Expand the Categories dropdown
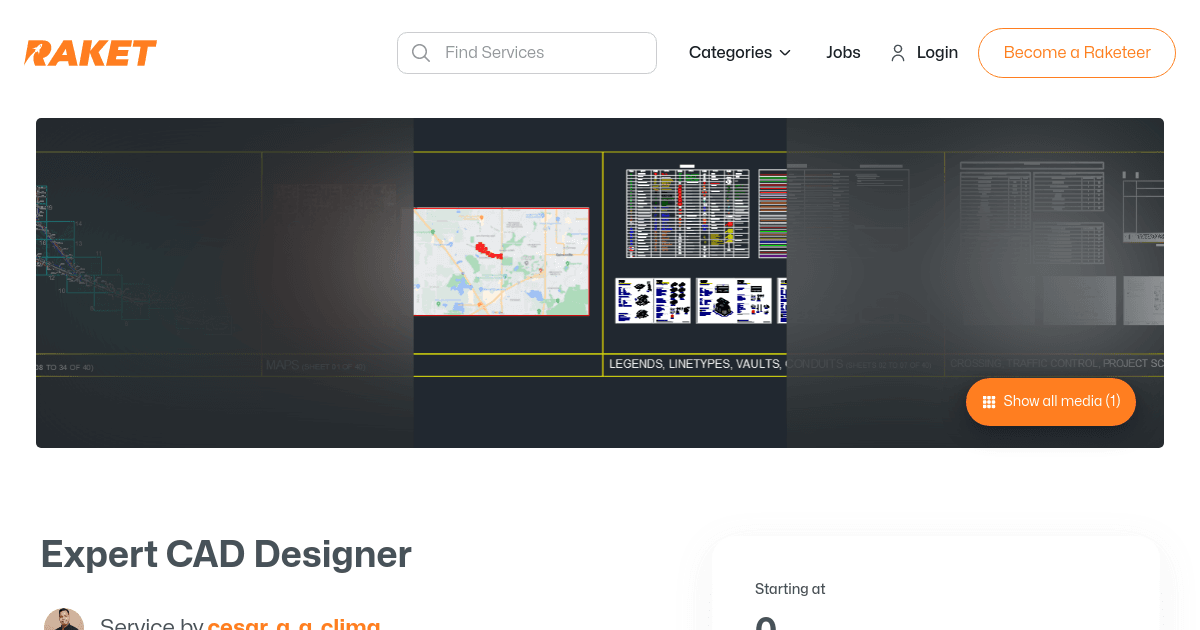 730,52
